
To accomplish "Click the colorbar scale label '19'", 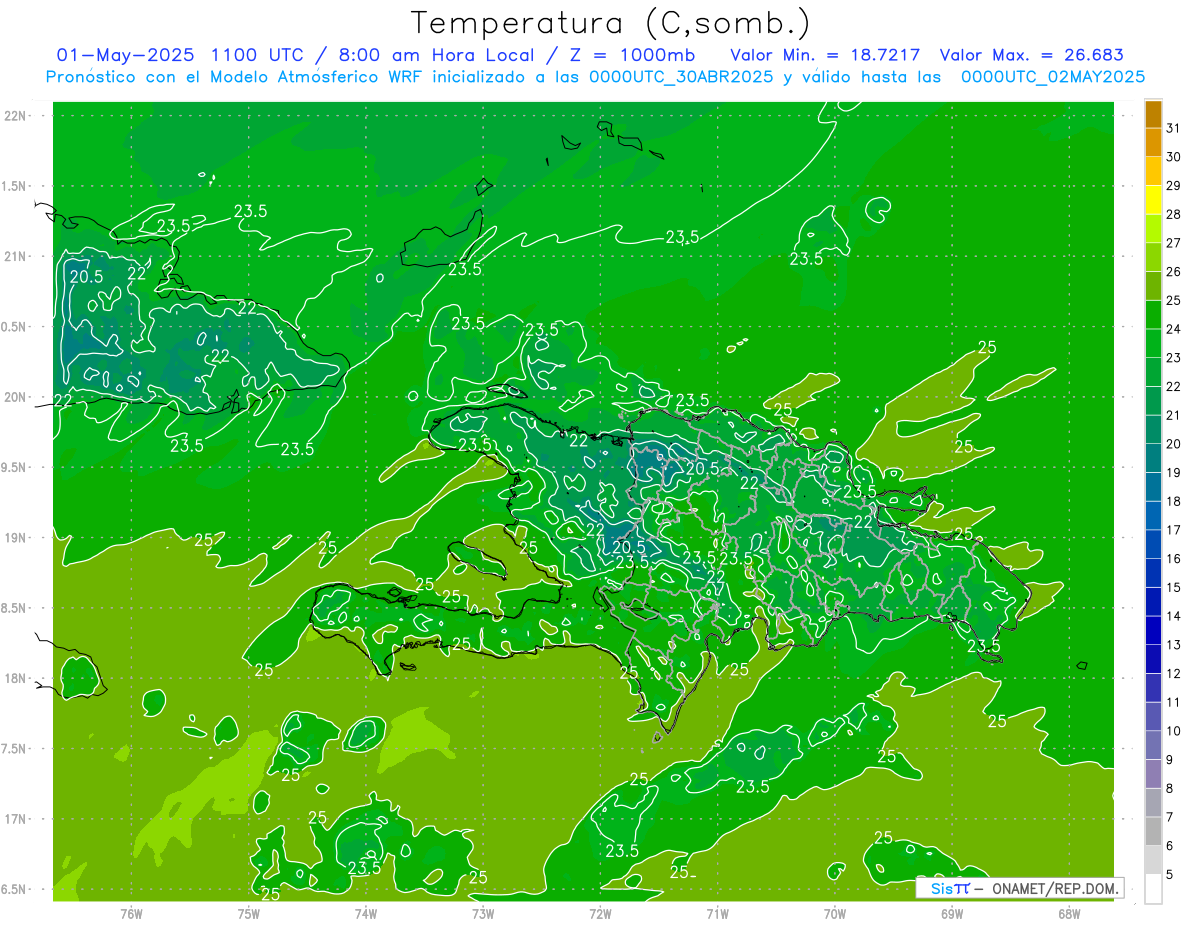I will pyautogui.click(x=1173, y=473).
